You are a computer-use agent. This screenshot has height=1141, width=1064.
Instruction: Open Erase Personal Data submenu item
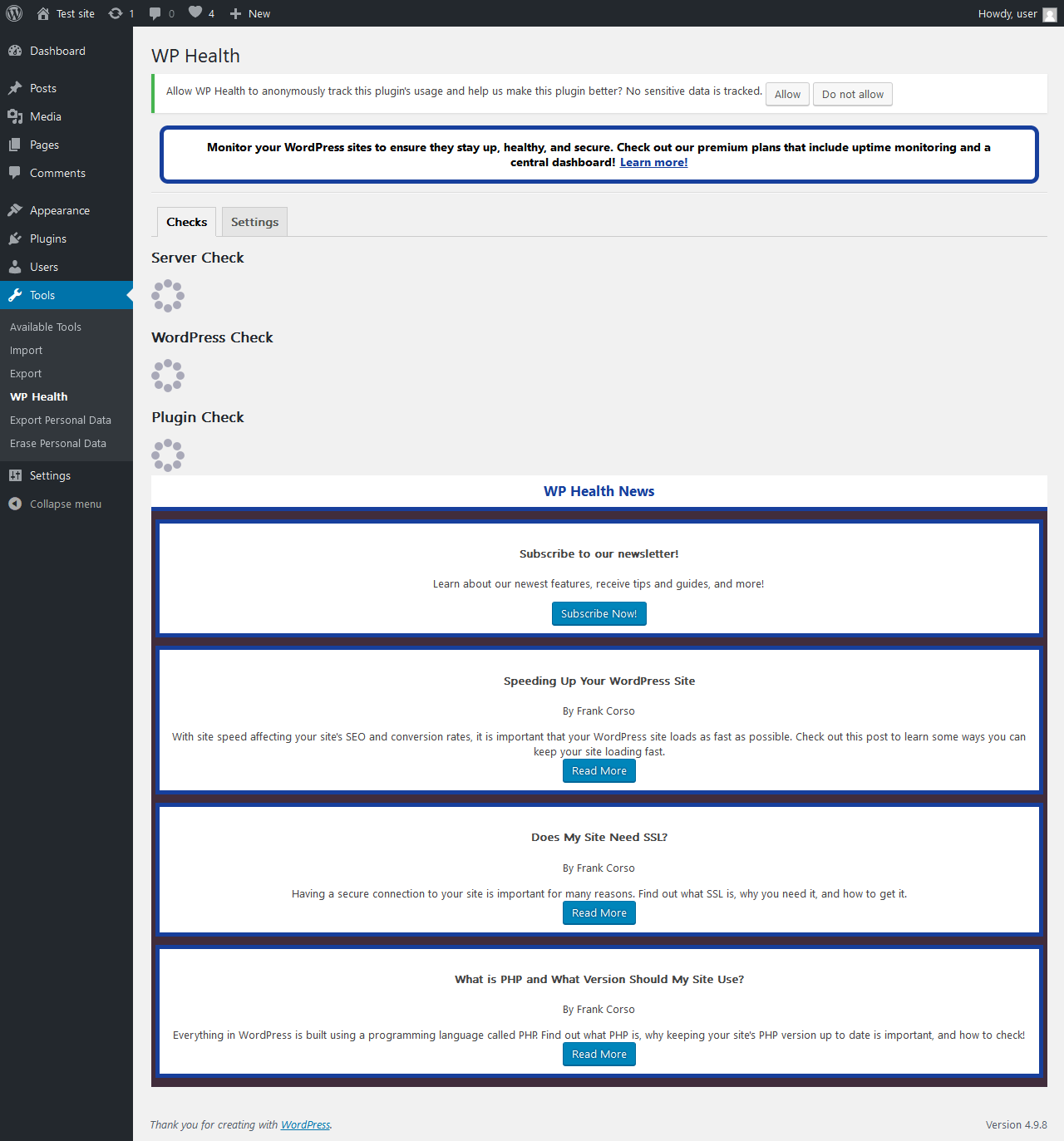pyautogui.click(x=58, y=443)
